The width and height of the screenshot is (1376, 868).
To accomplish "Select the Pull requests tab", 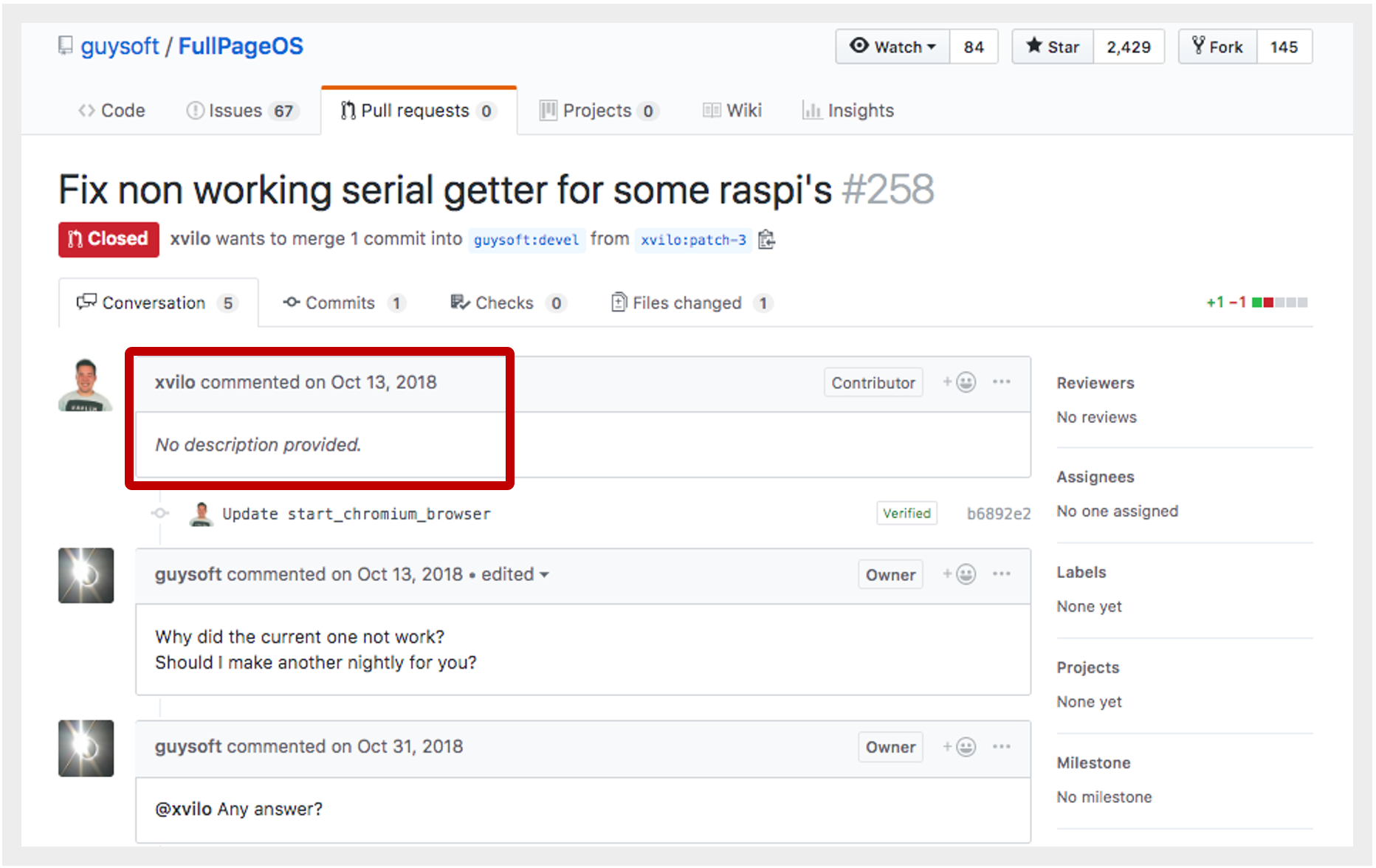I will tap(419, 111).
